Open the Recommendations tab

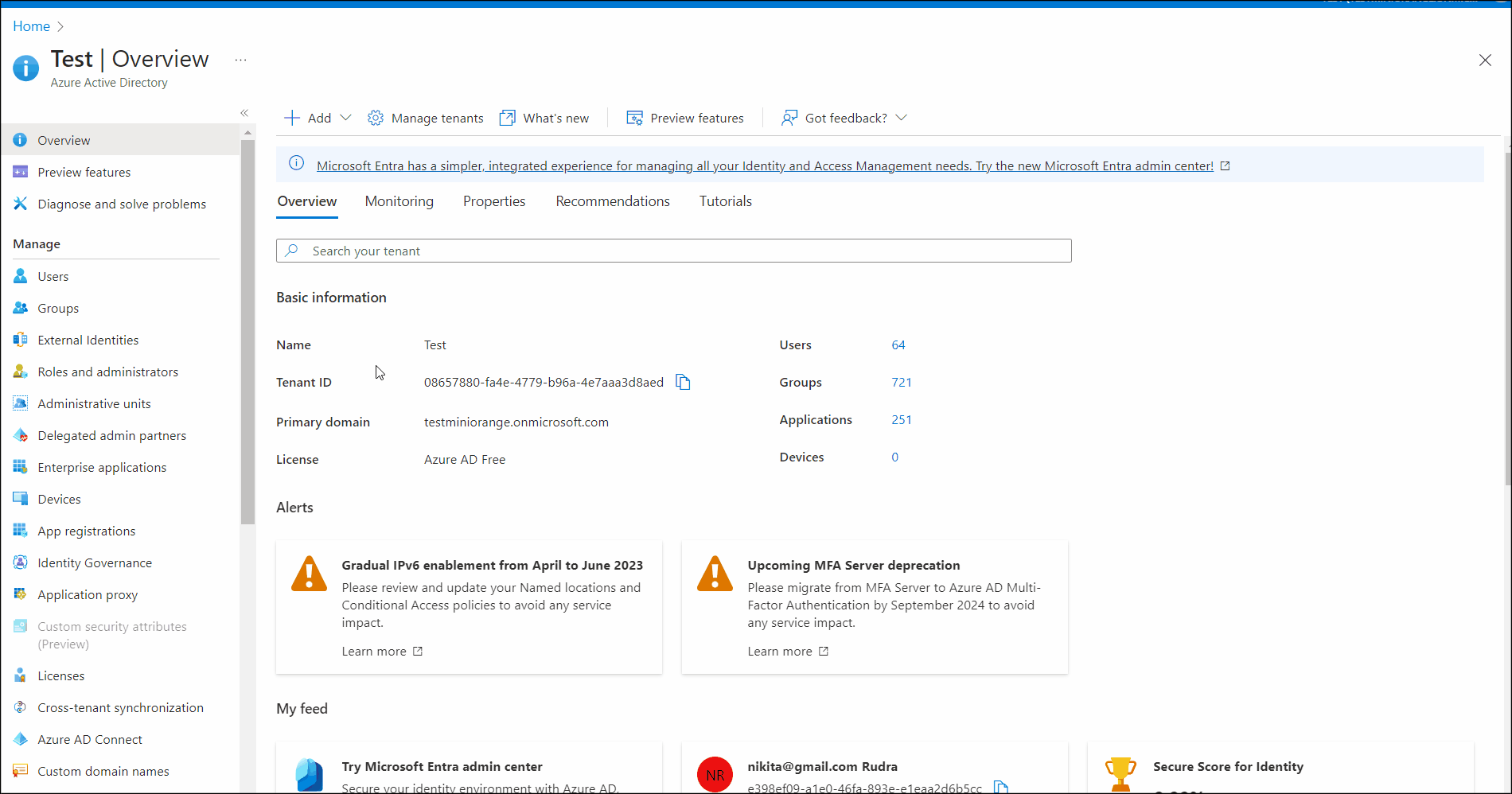click(612, 202)
